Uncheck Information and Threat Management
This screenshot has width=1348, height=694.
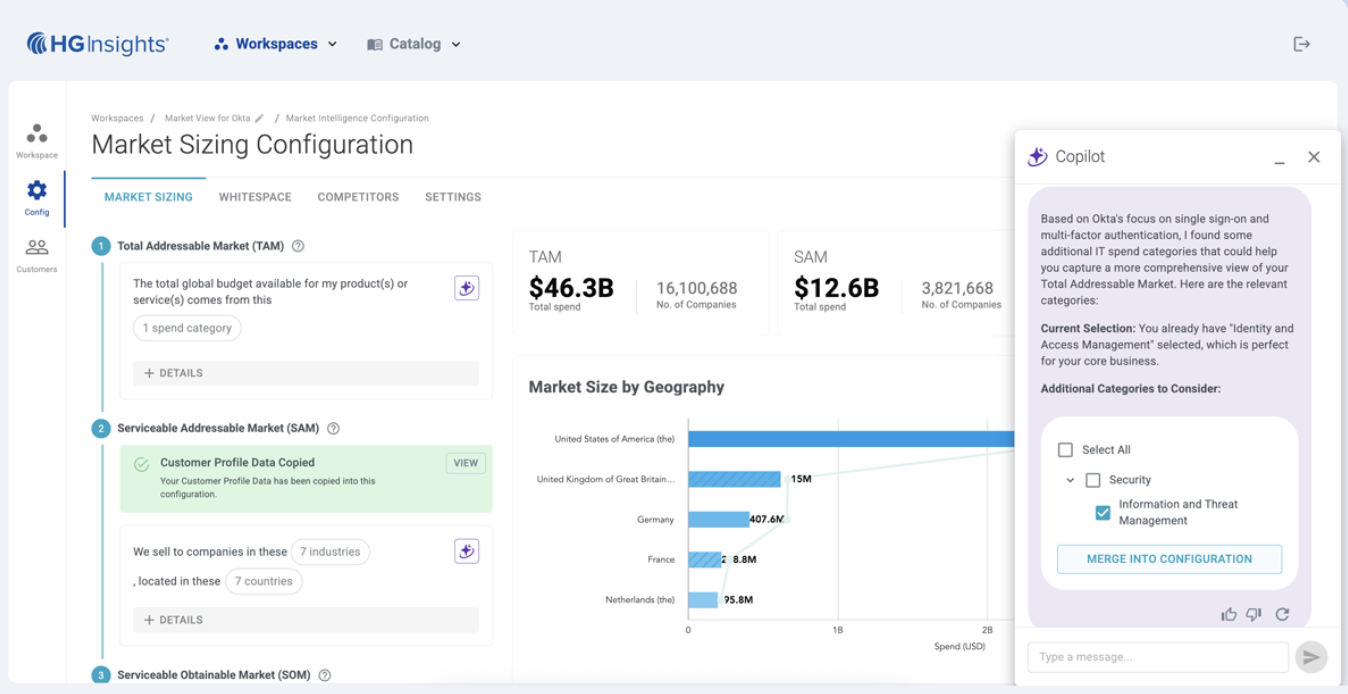pyautogui.click(x=1103, y=512)
